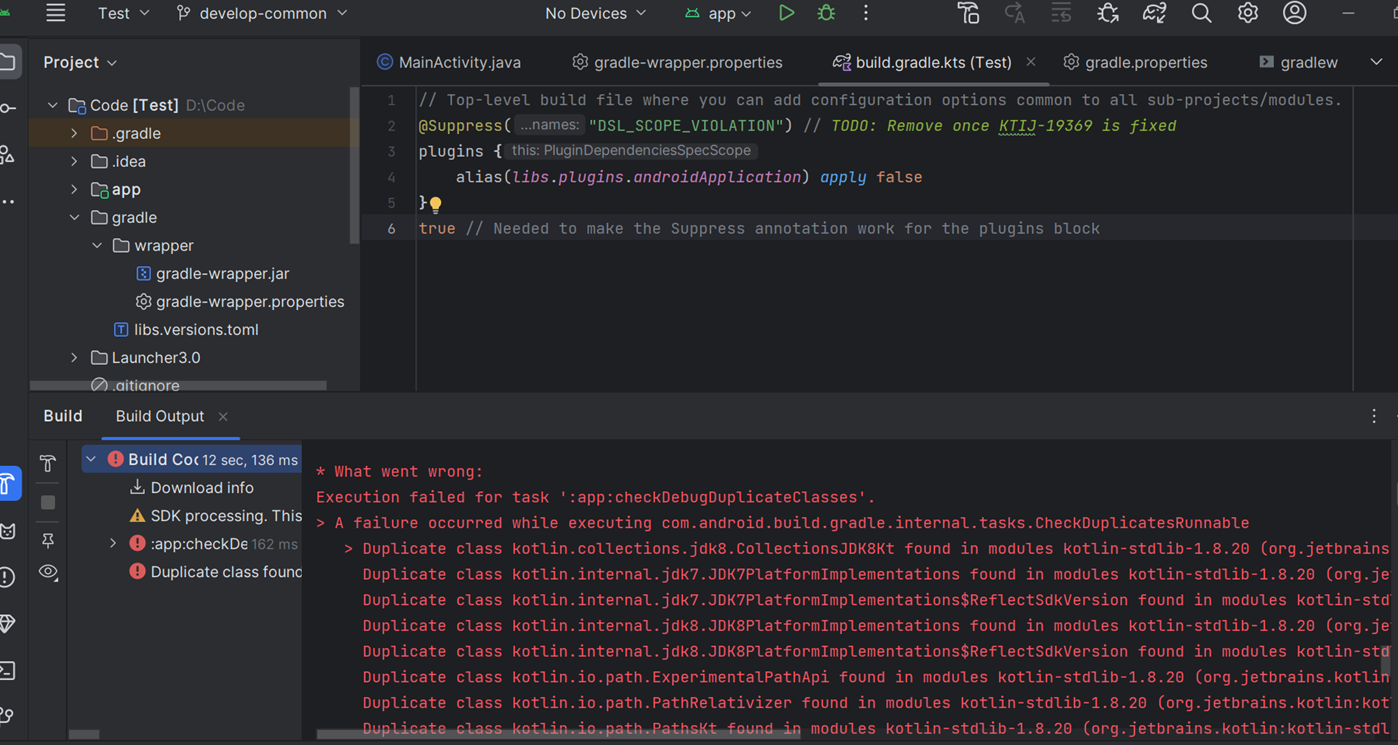Switch to the MainActivity.java tab
Viewport: 1398px width, 745px height.
click(x=448, y=61)
